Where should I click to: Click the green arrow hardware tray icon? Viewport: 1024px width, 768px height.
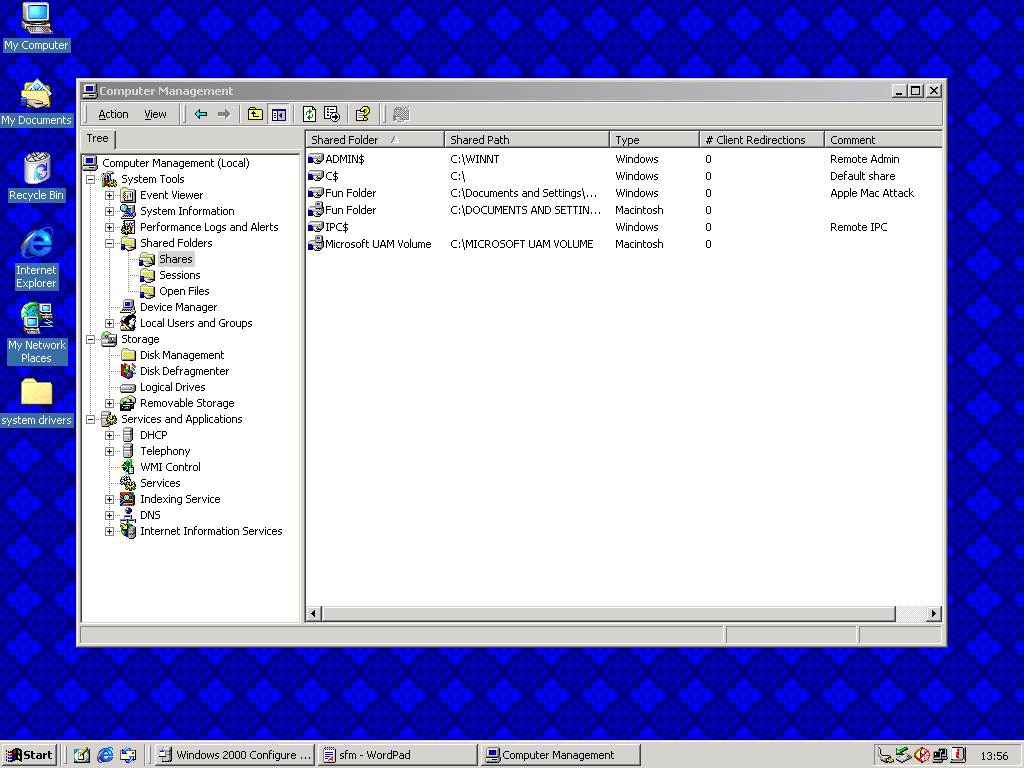(x=903, y=755)
